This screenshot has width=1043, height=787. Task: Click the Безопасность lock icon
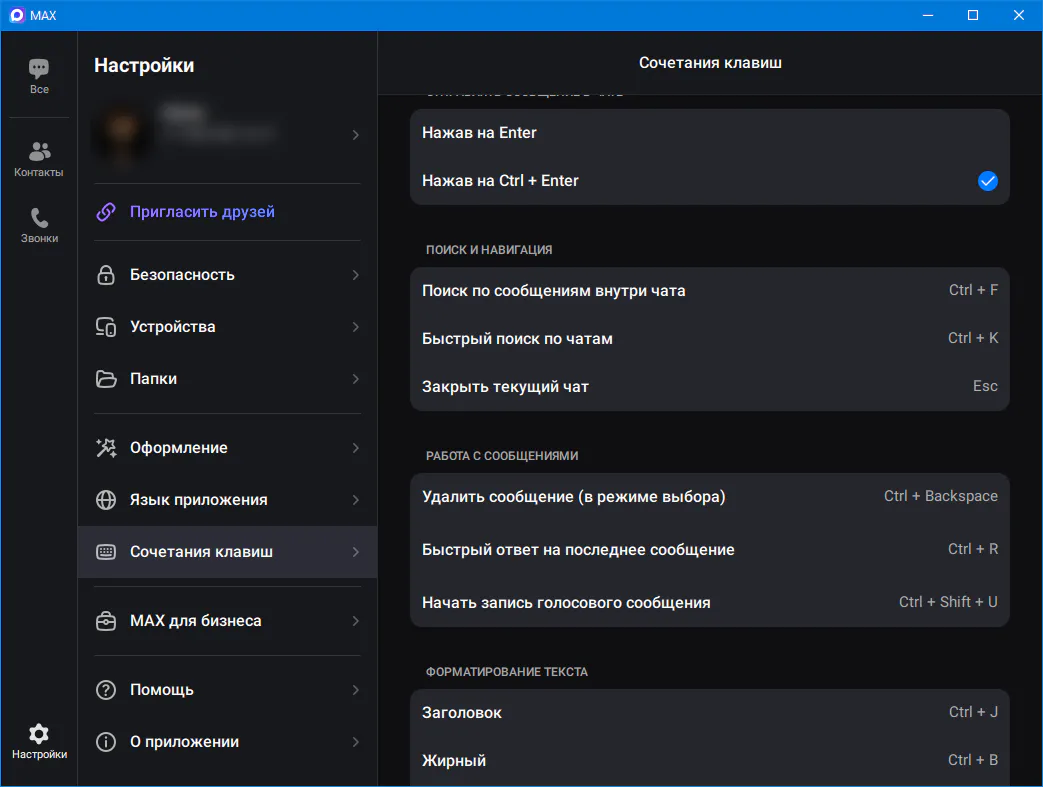click(106, 275)
